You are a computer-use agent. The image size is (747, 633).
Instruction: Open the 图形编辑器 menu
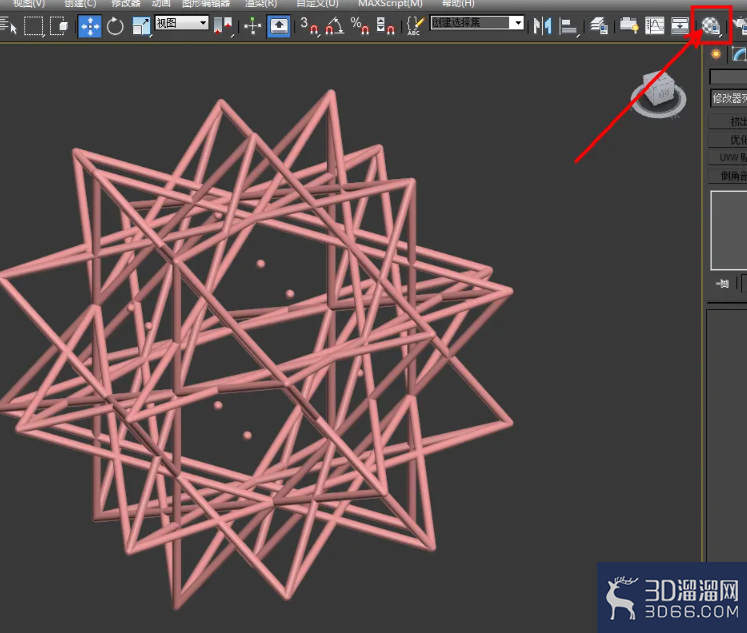tap(206, 4)
